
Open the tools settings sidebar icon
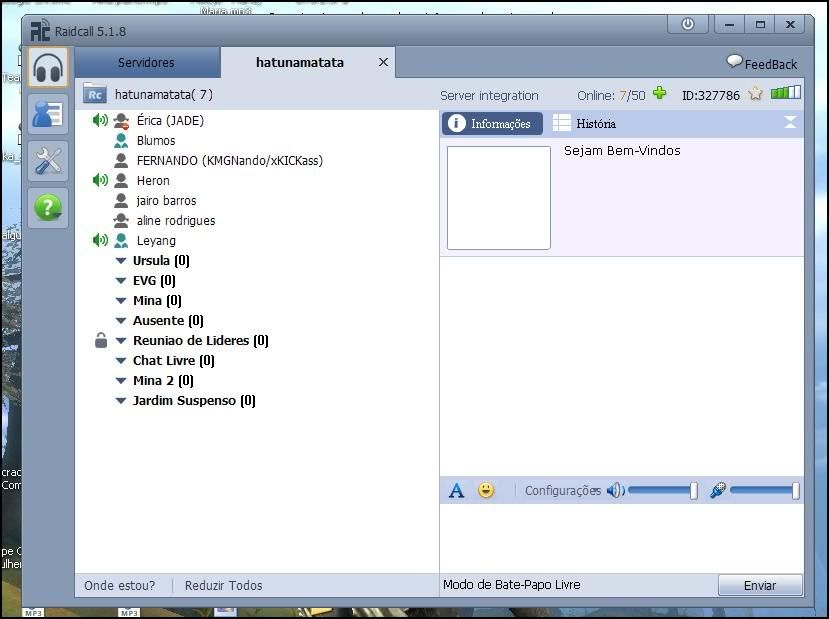click(x=48, y=161)
